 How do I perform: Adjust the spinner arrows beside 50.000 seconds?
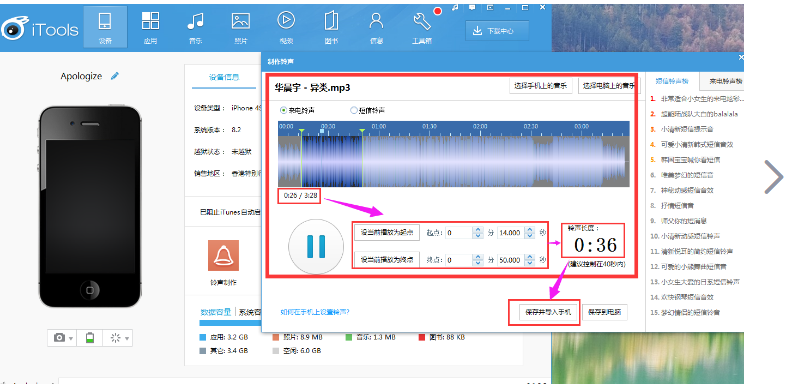tap(529, 260)
